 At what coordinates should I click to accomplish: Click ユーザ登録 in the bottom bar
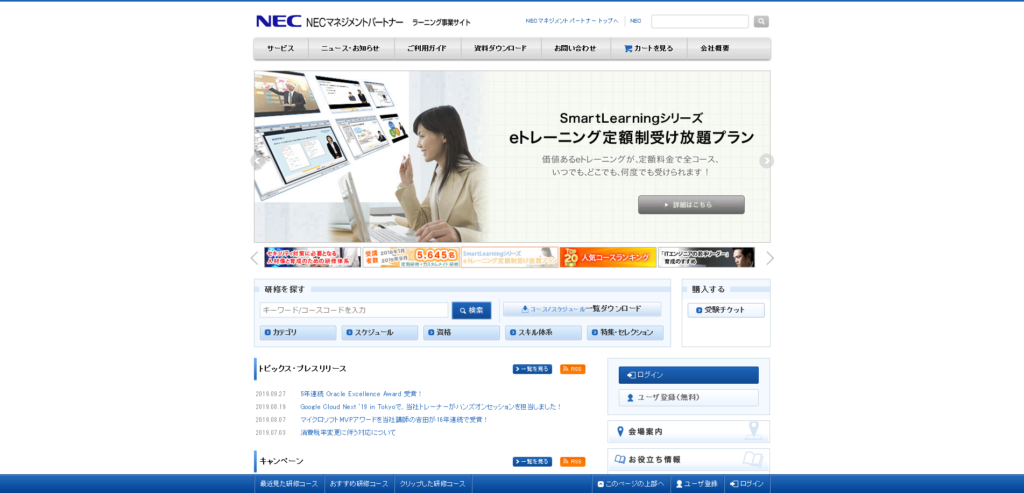[697, 484]
